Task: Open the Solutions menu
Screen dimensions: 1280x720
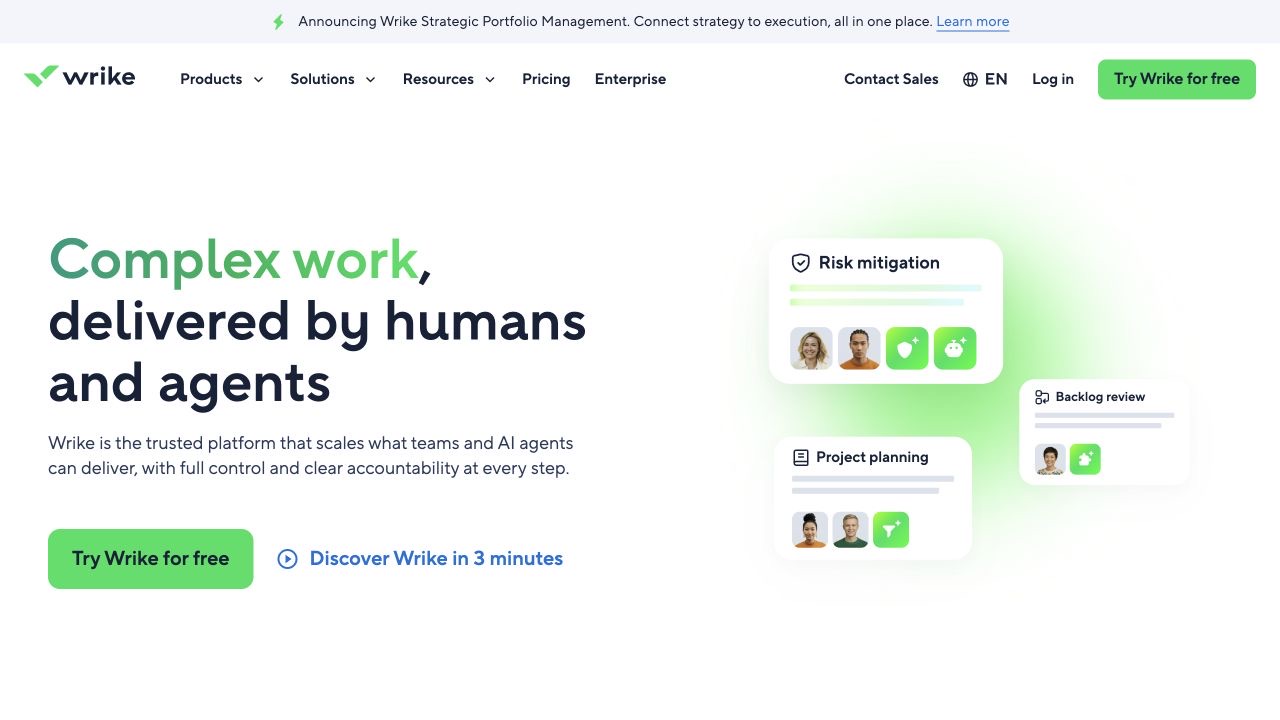Action: (333, 79)
